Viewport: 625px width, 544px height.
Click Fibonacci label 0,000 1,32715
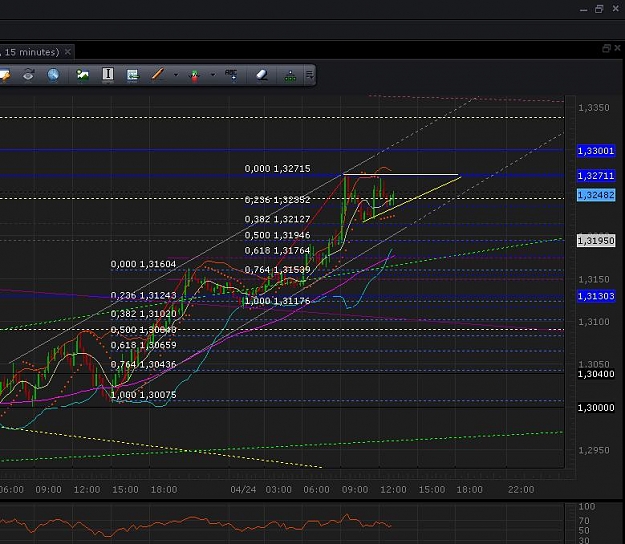(x=277, y=169)
